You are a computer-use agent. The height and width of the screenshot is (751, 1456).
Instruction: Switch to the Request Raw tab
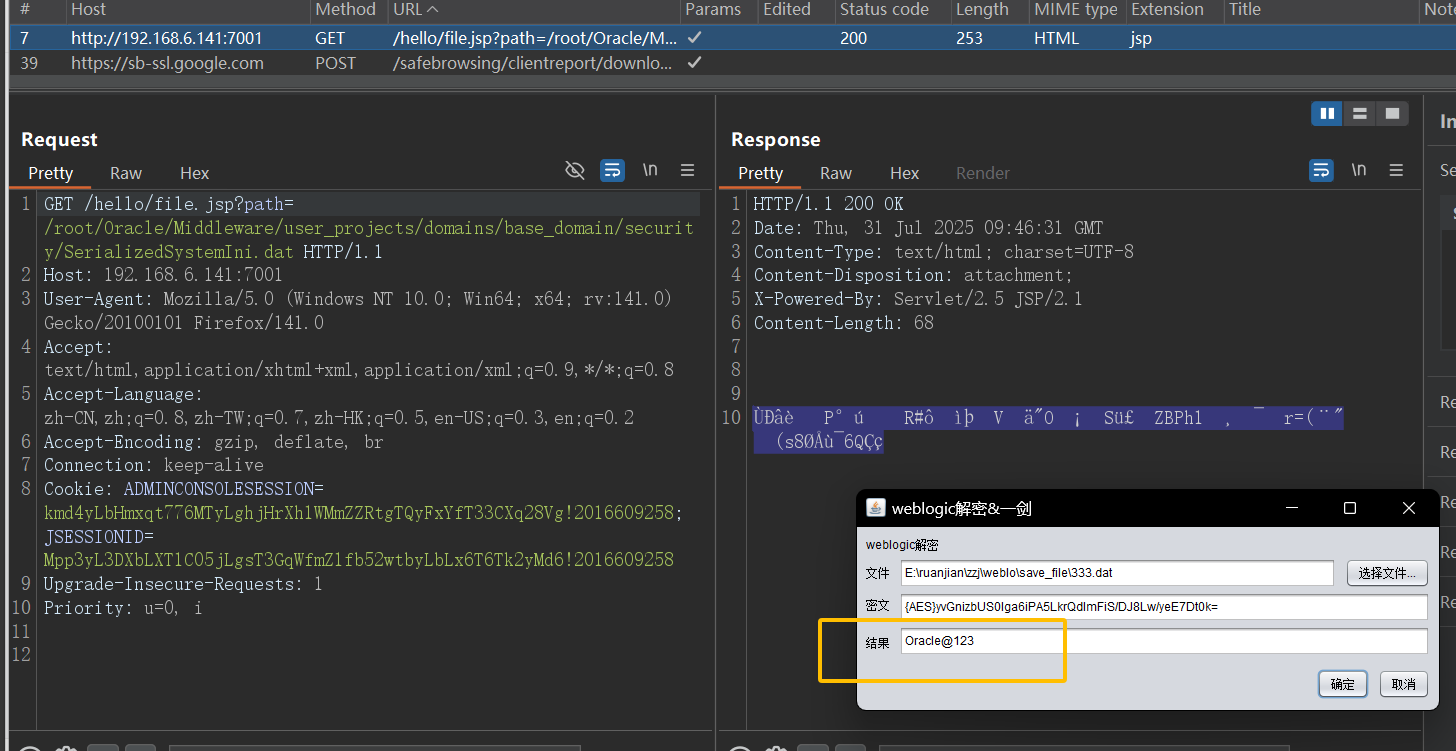(126, 173)
